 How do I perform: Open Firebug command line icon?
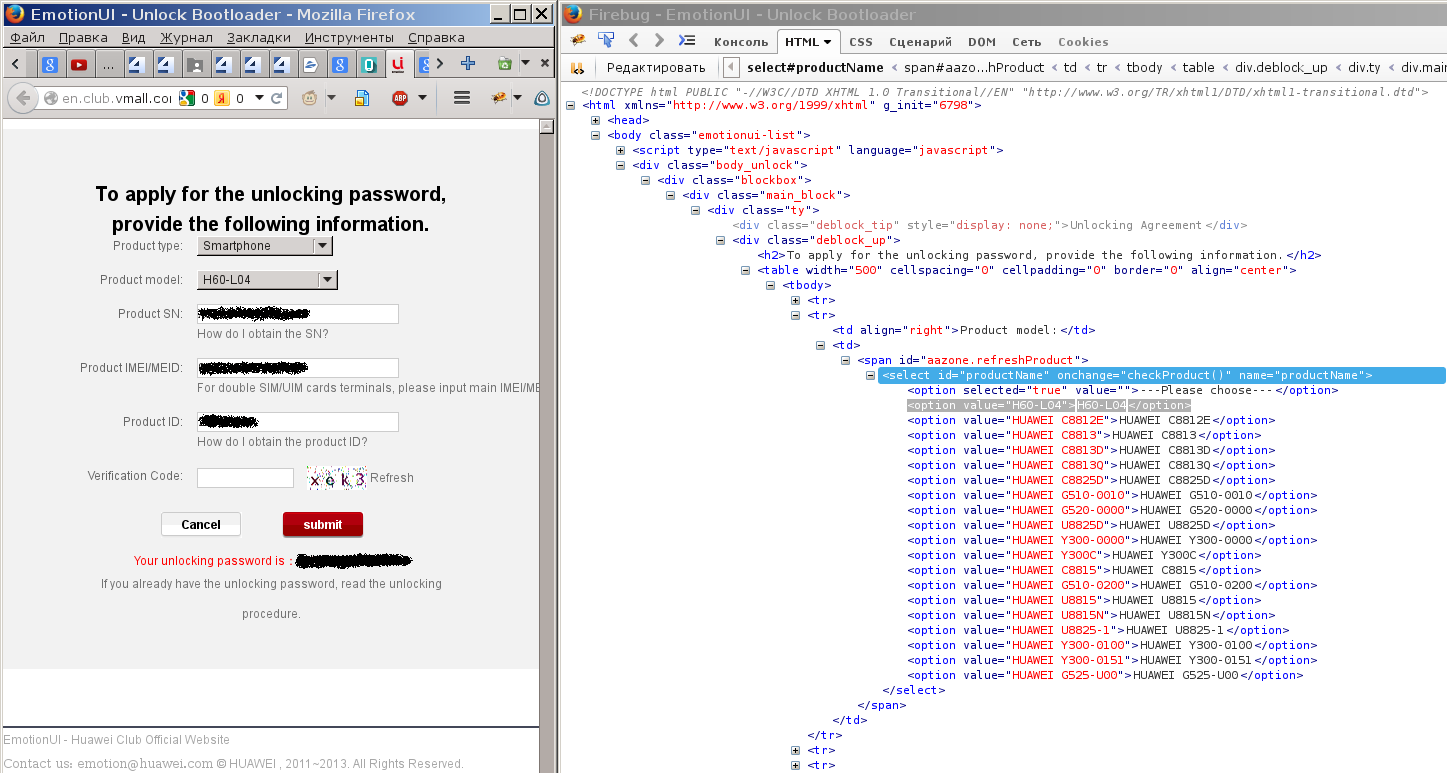(687, 41)
